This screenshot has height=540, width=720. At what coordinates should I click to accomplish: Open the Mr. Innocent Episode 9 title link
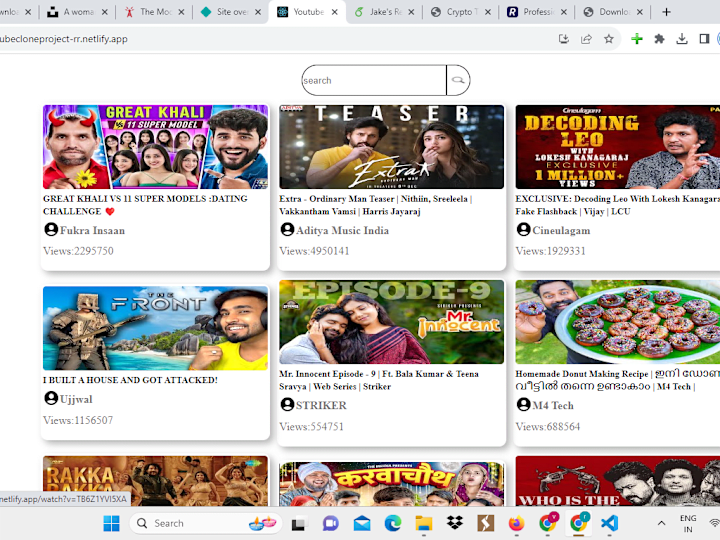pos(379,380)
